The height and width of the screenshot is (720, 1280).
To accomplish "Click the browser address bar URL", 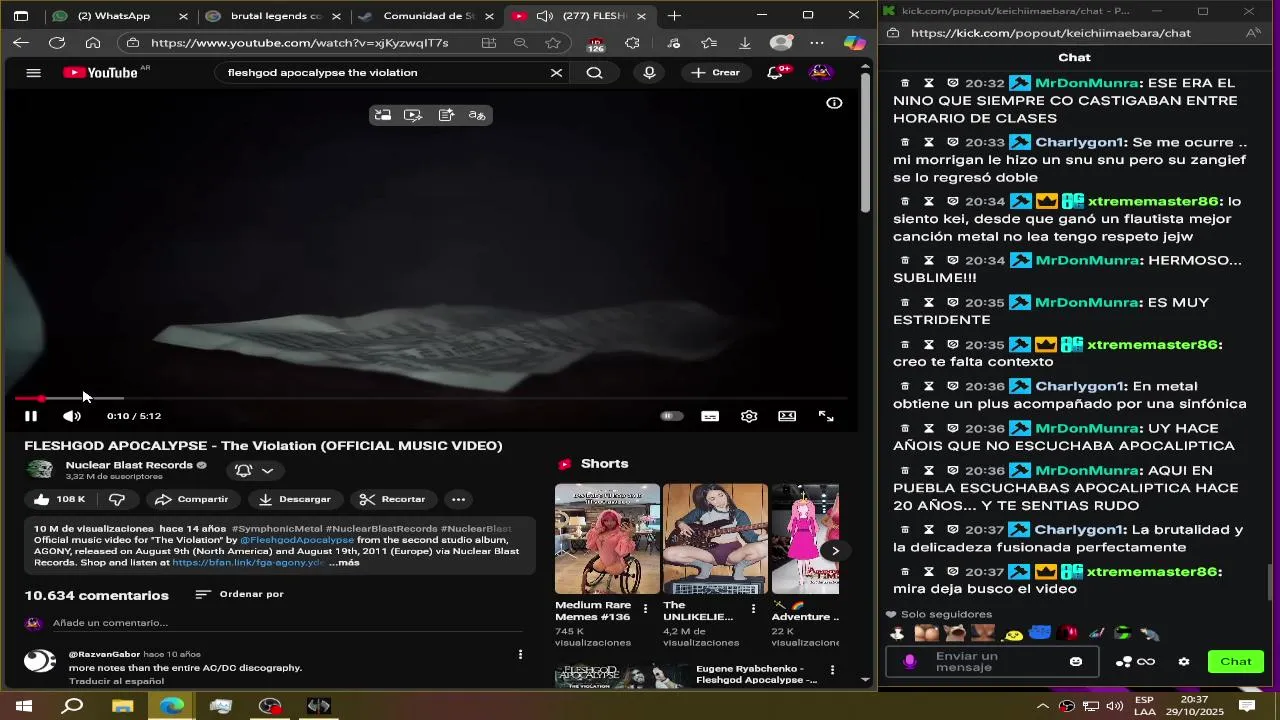I will 300,43.
